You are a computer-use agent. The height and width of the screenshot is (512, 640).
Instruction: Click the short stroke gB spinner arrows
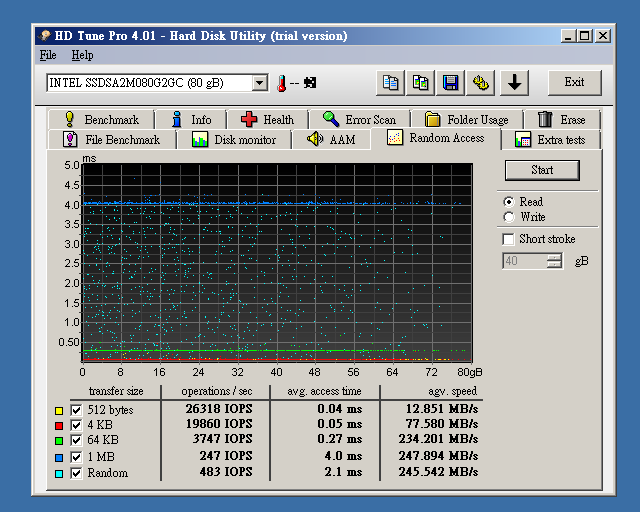pyautogui.click(x=554, y=261)
